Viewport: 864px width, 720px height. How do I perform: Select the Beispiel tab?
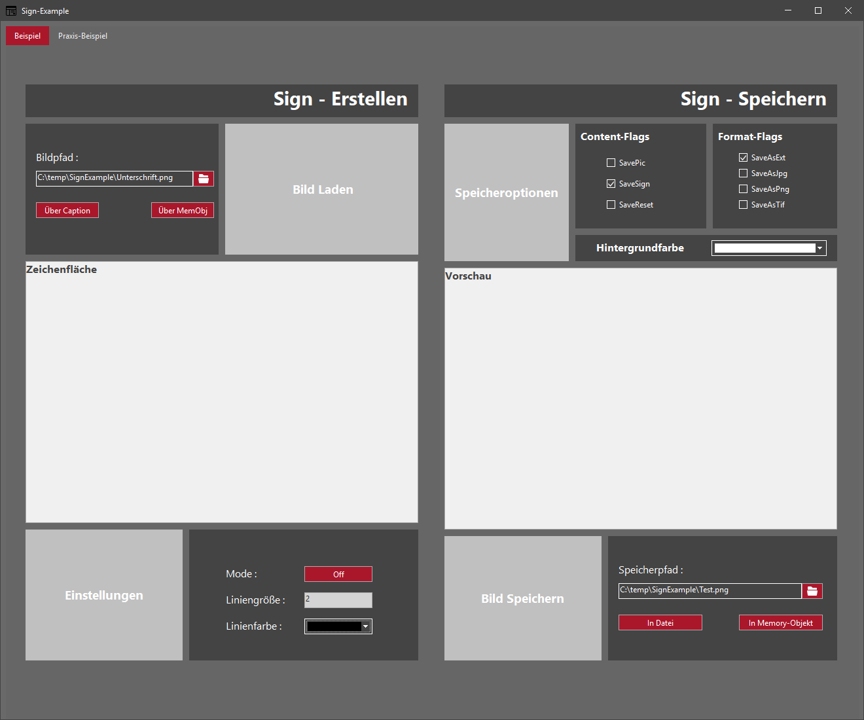pyautogui.click(x=27, y=36)
